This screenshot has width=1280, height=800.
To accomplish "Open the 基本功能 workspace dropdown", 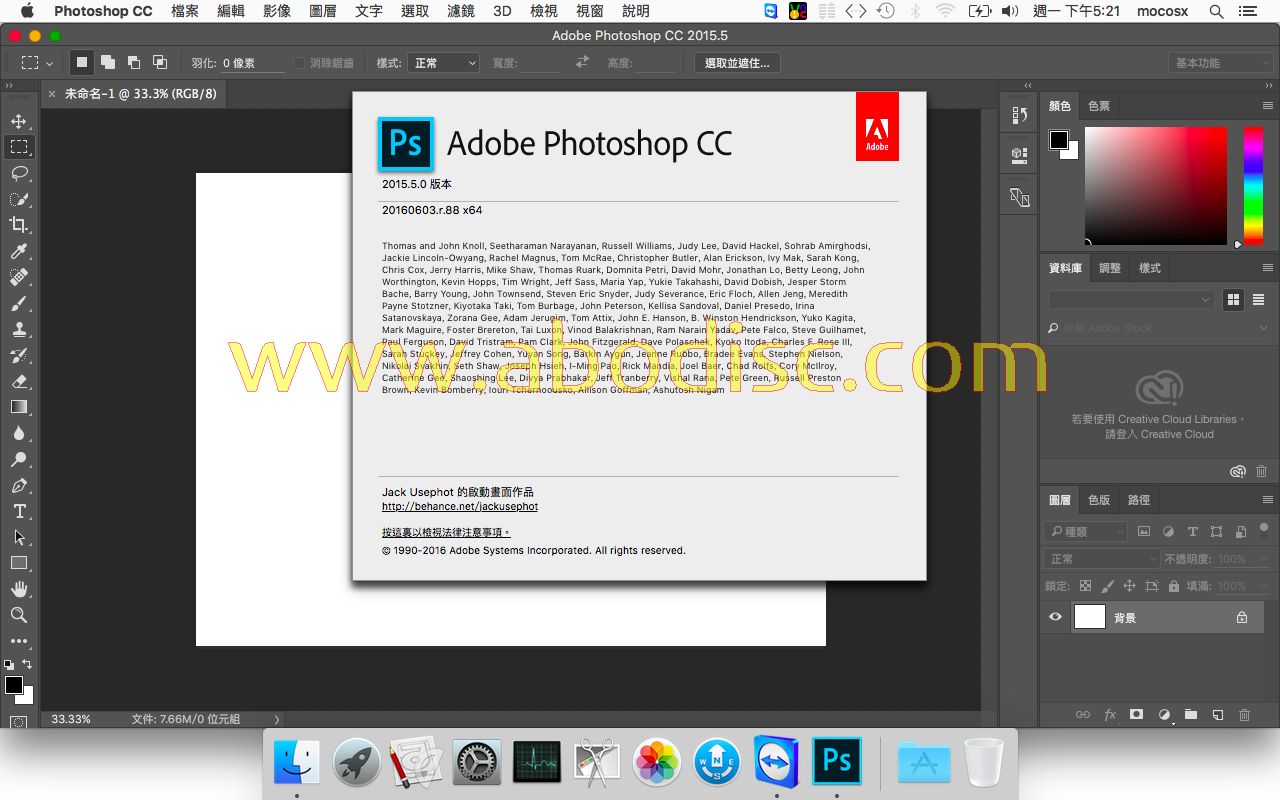I will (1221, 63).
